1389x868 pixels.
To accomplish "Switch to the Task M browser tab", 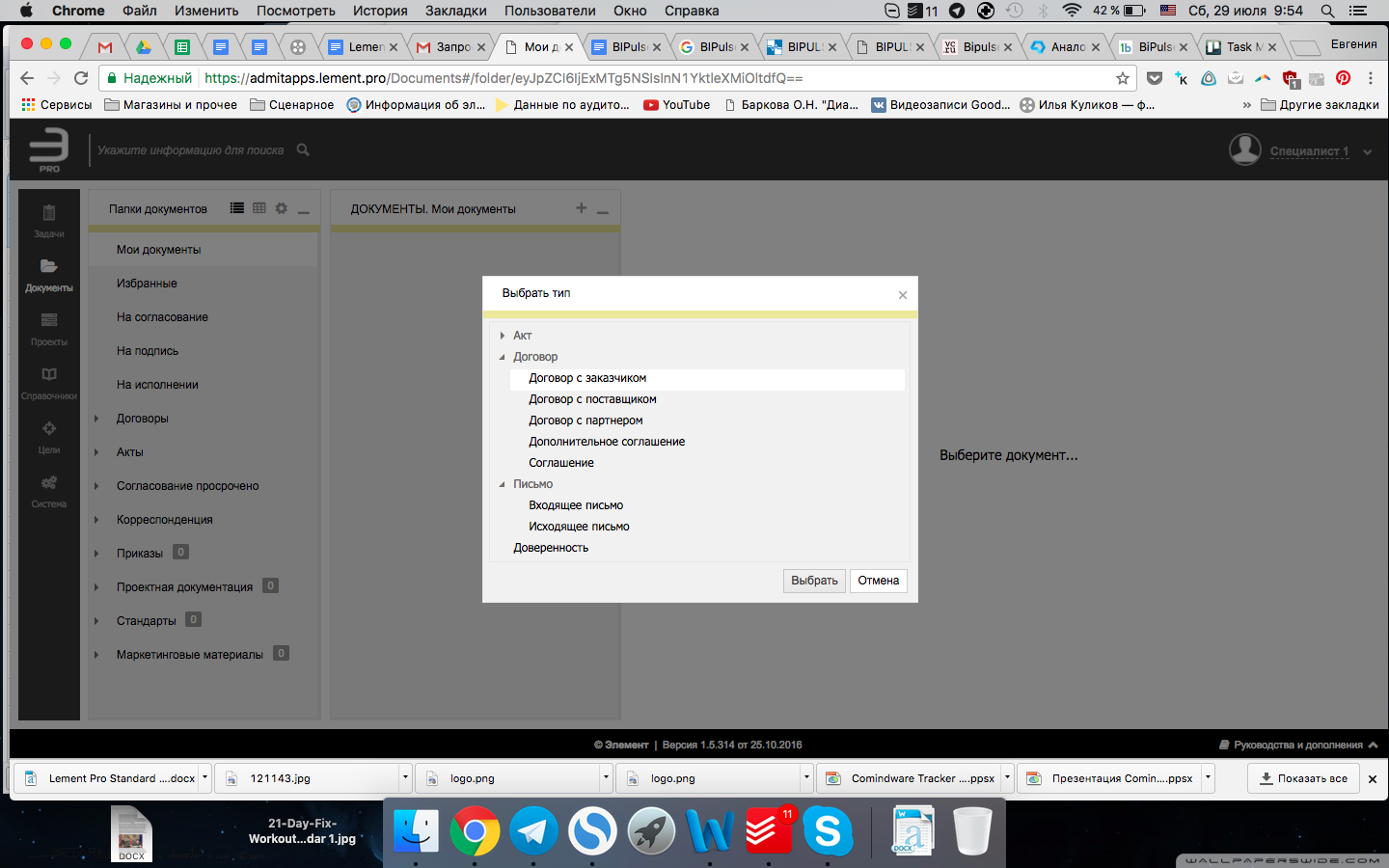I will (1240, 46).
